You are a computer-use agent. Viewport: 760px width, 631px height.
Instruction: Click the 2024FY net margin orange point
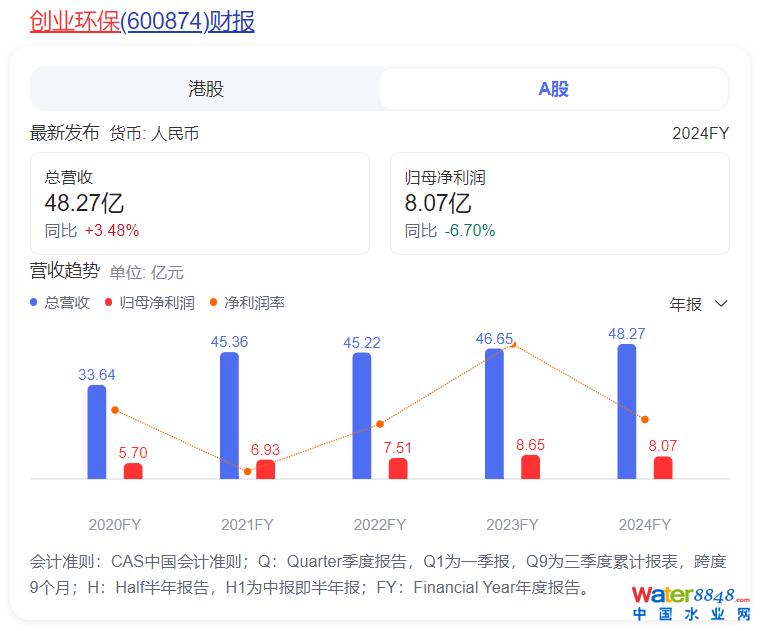click(645, 419)
